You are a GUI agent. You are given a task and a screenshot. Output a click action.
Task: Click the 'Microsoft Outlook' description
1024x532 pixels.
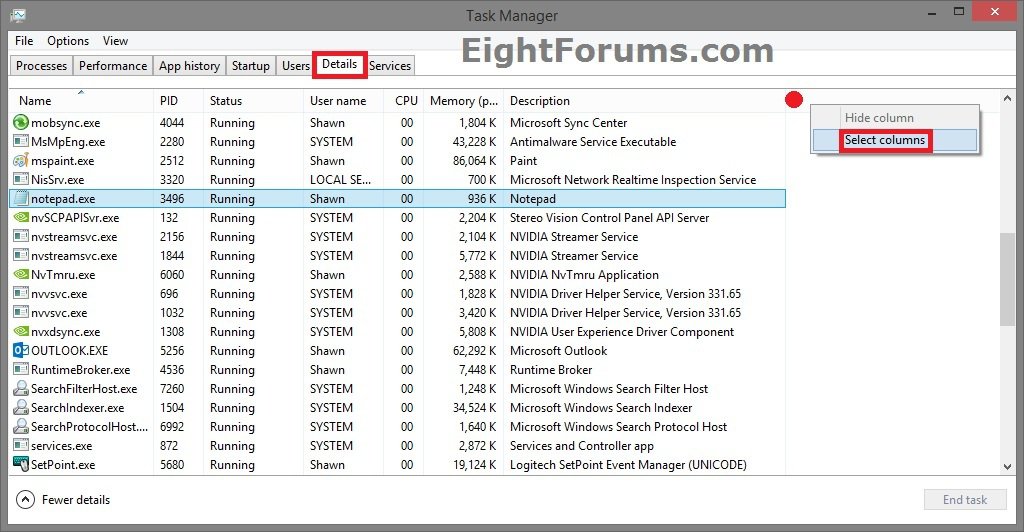point(558,351)
